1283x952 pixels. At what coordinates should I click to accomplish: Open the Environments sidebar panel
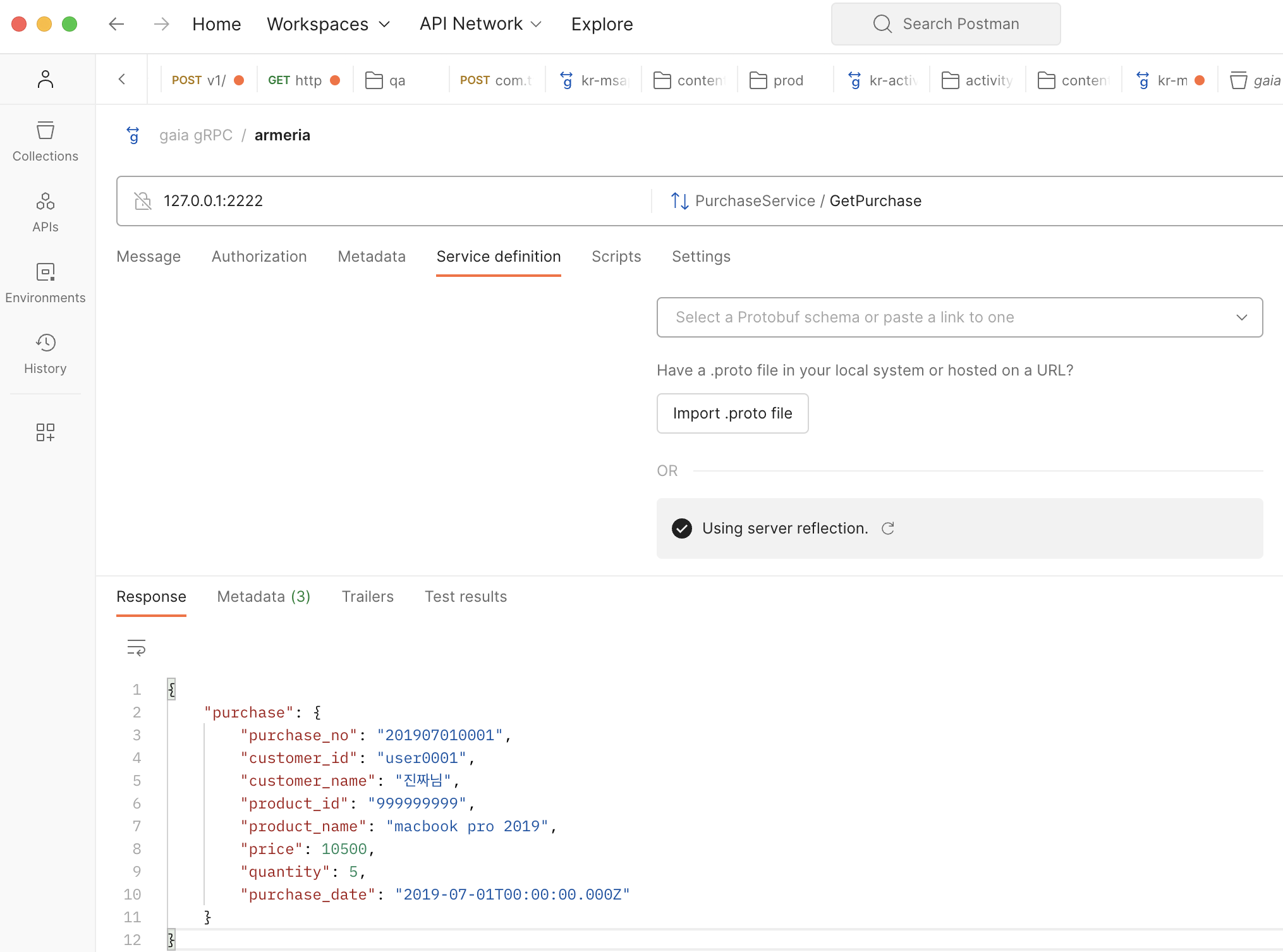coord(45,283)
